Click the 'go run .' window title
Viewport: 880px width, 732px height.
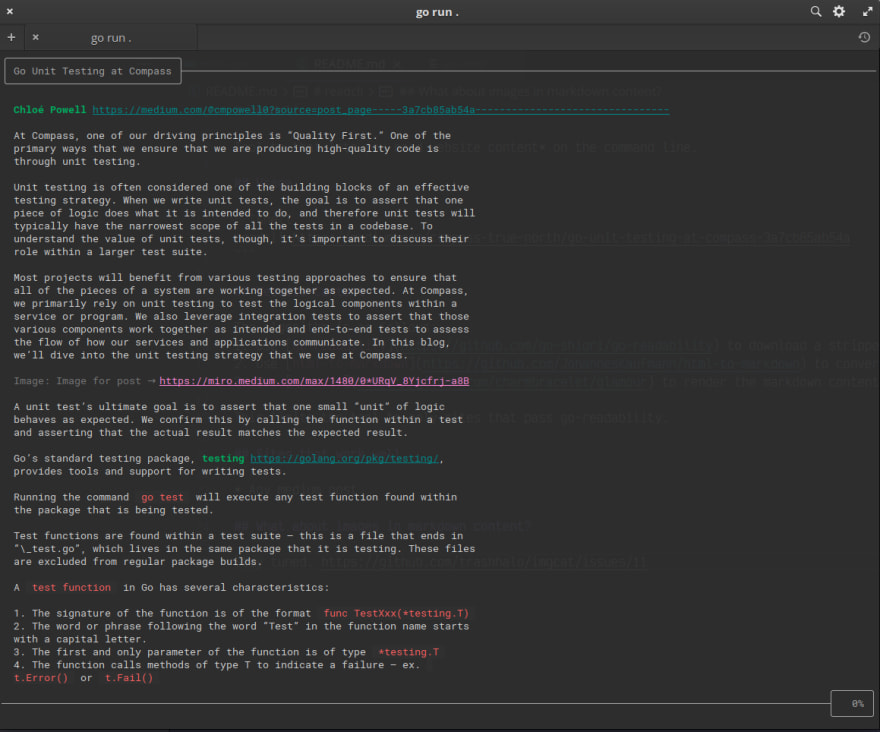[x=437, y=12]
